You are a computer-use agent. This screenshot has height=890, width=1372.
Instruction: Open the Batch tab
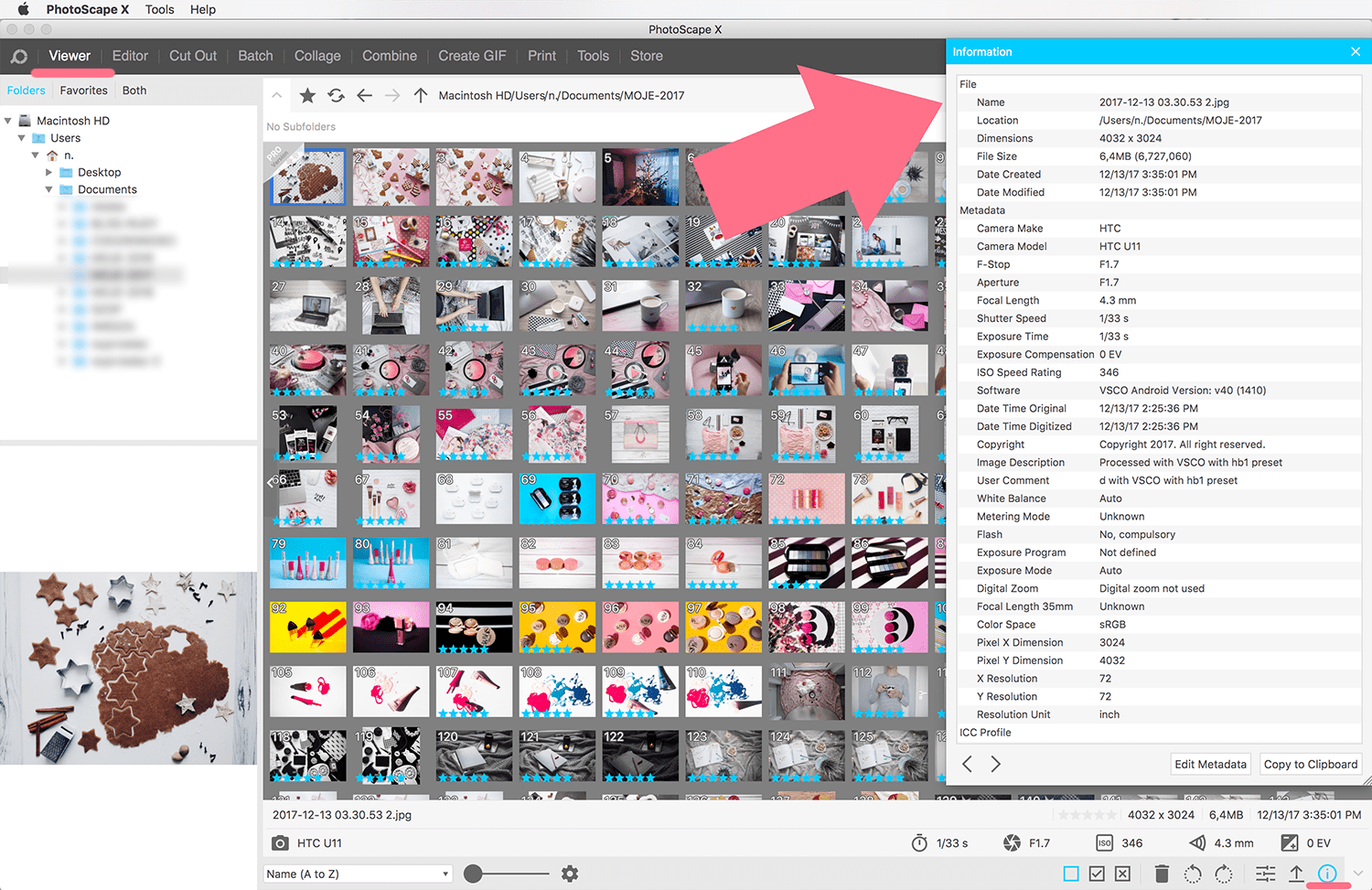tap(255, 56)
